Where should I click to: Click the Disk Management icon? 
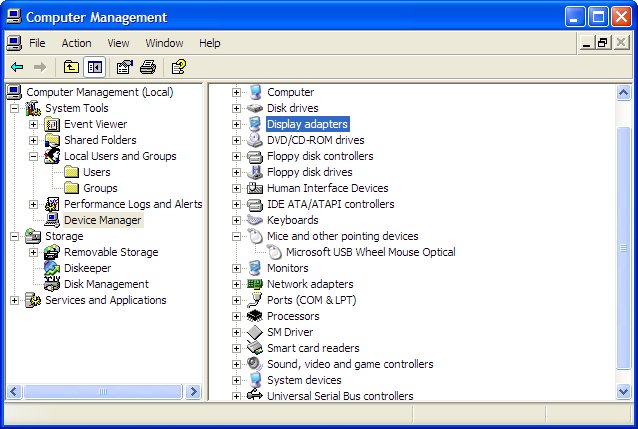coord(52,284)
